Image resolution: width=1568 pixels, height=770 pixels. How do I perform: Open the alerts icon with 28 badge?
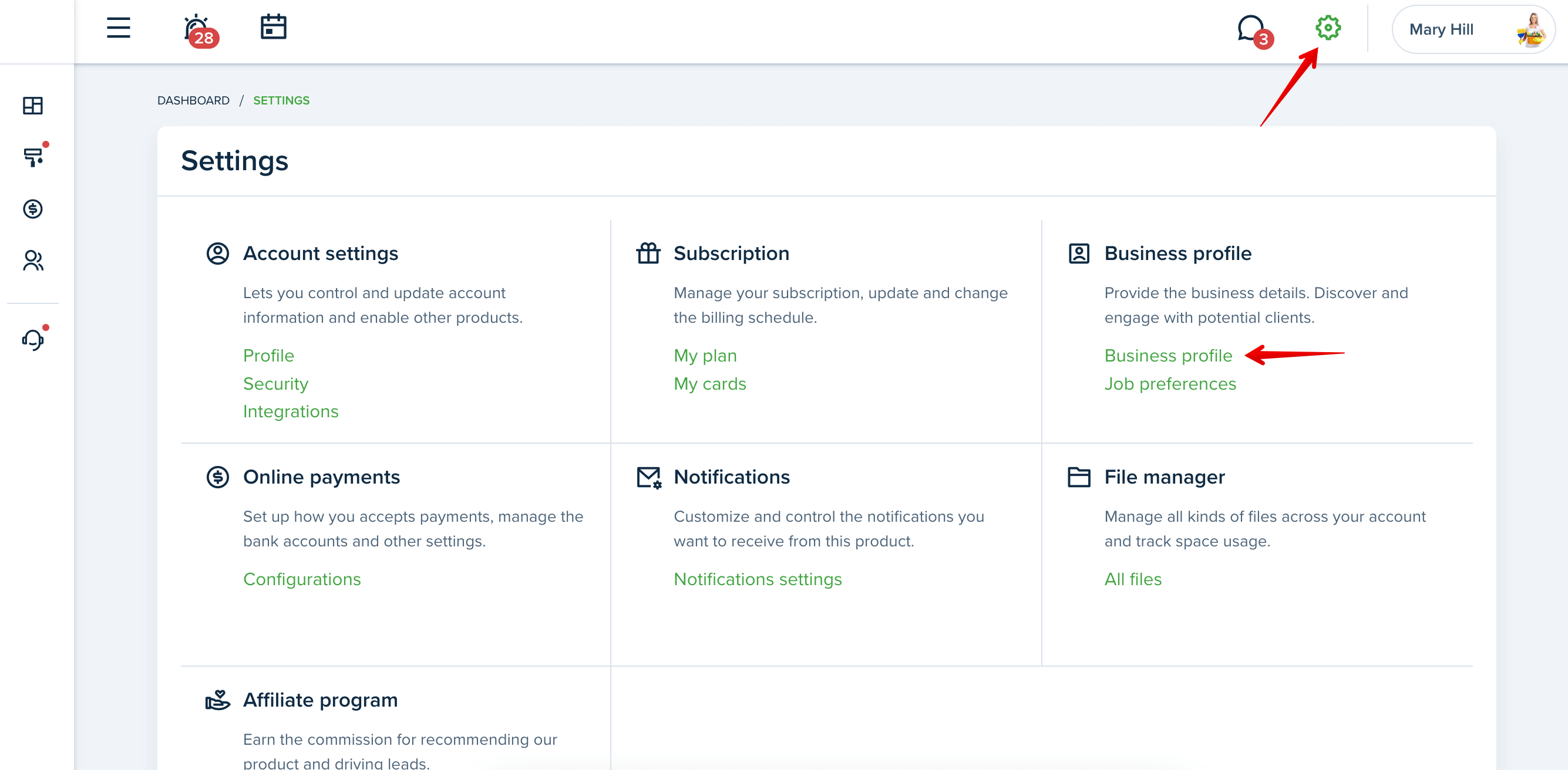(x=200, y=31)
